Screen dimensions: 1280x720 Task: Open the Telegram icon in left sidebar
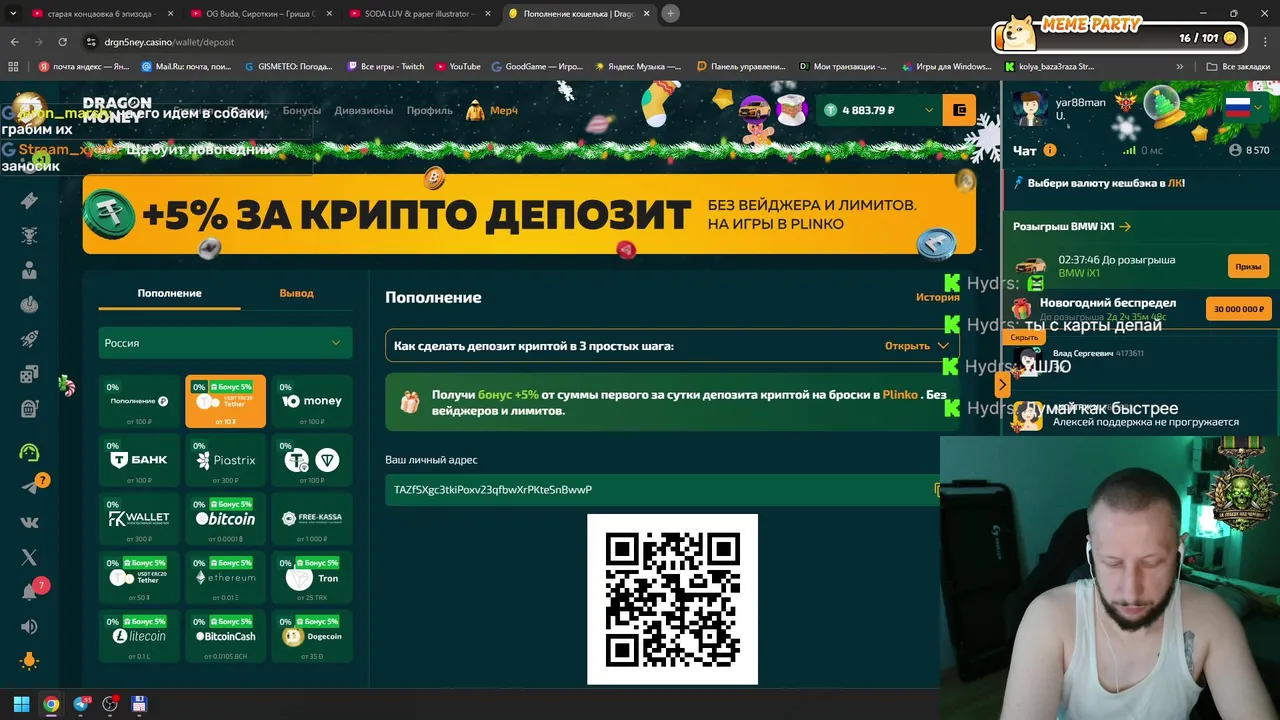[29, 487]
